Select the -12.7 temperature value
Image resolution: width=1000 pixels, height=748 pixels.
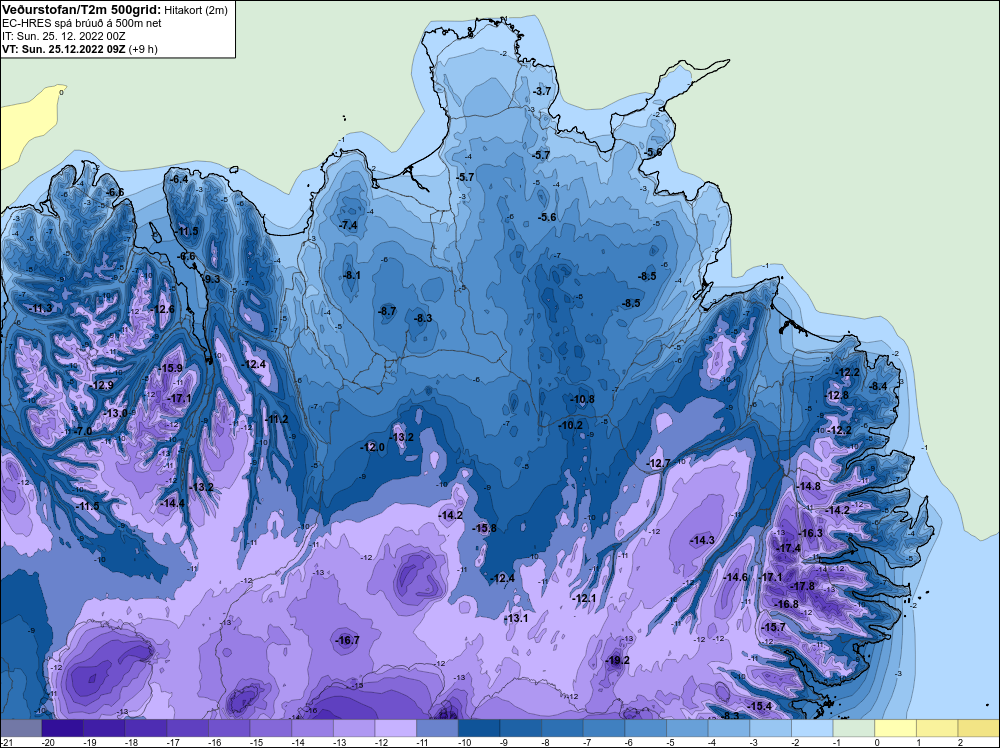point(659,463)
